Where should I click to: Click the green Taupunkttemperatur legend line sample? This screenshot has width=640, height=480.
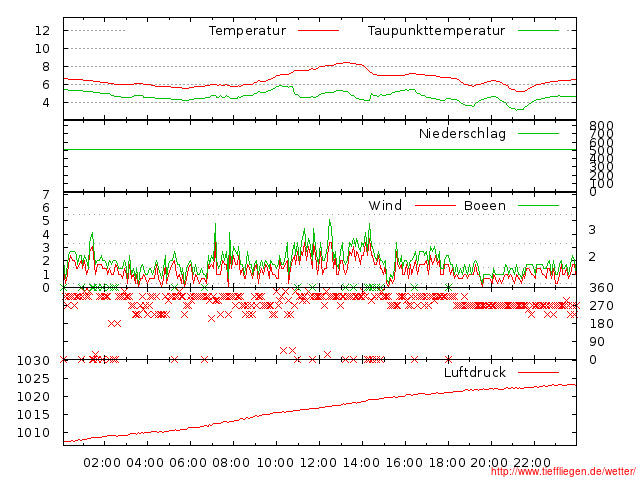(x=538, y=31)
